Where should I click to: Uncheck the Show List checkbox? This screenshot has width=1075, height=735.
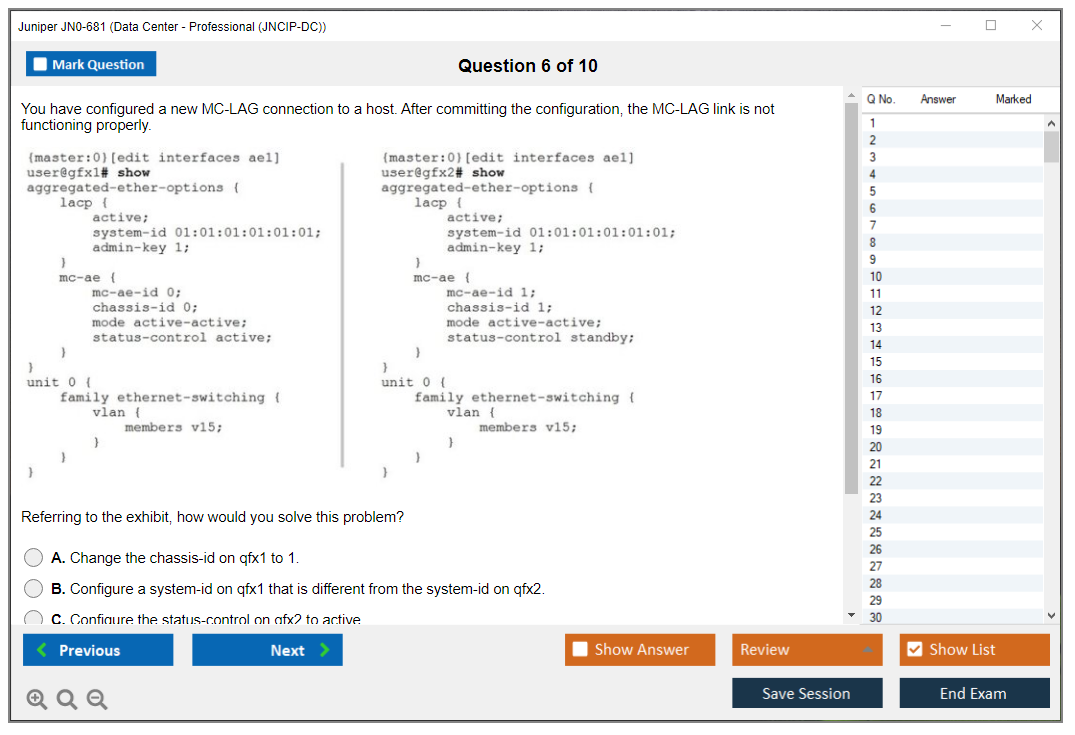914,650
